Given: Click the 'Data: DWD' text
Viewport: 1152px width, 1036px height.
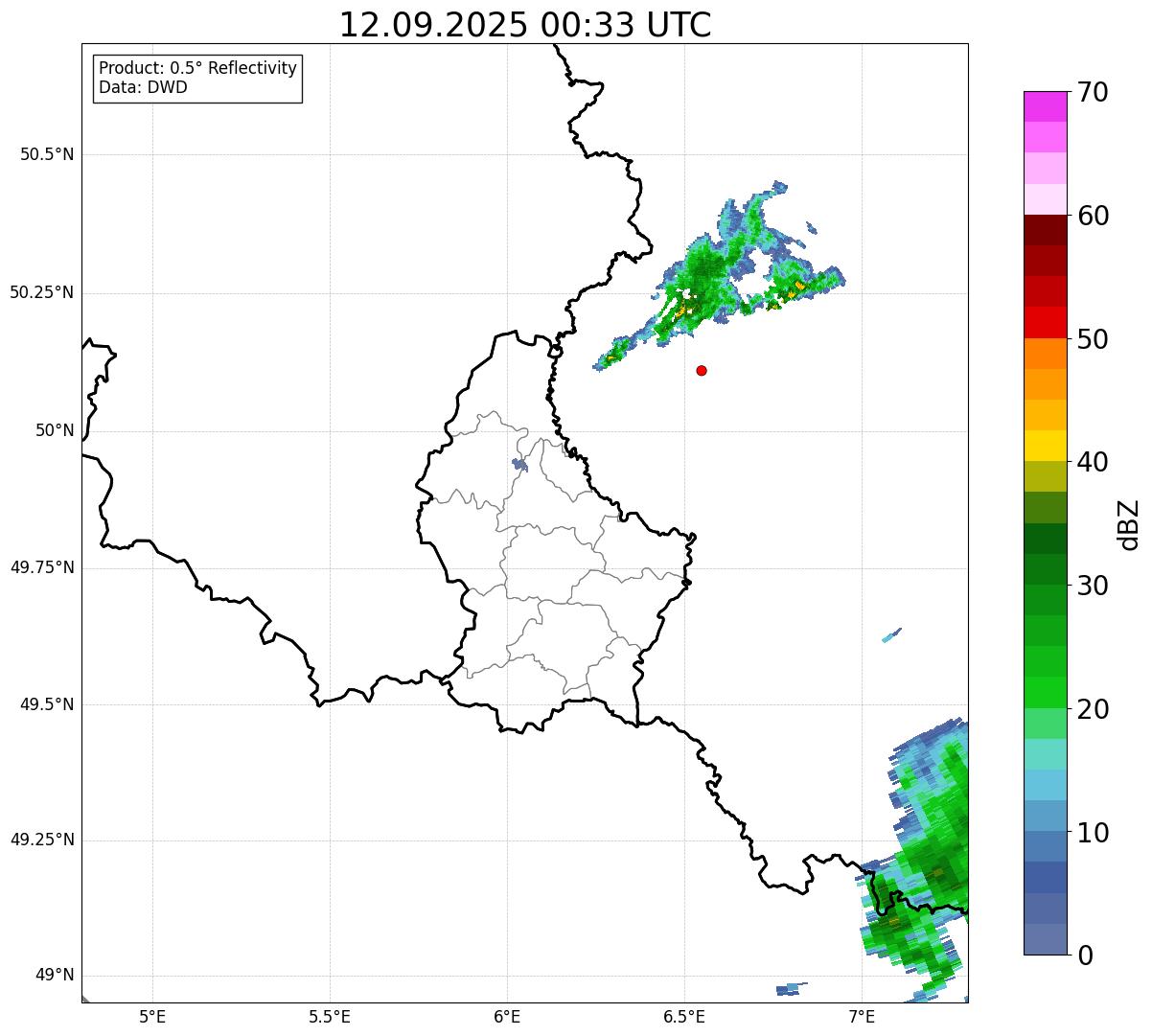Looking at the screenshot, I should 143,87.
